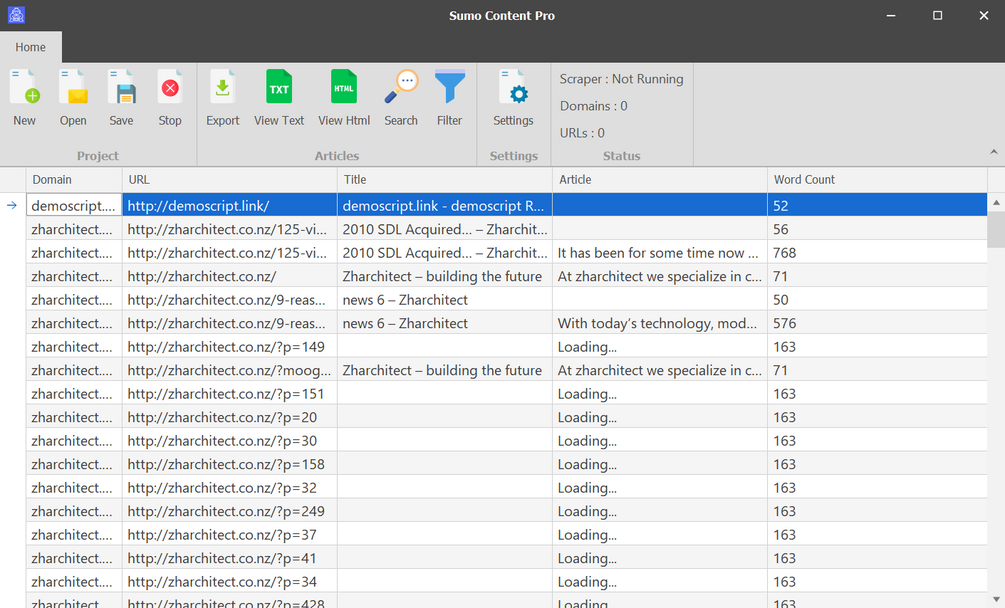1005x608 pixels.
Task: Open View Text for article
Action: point(279,98)
